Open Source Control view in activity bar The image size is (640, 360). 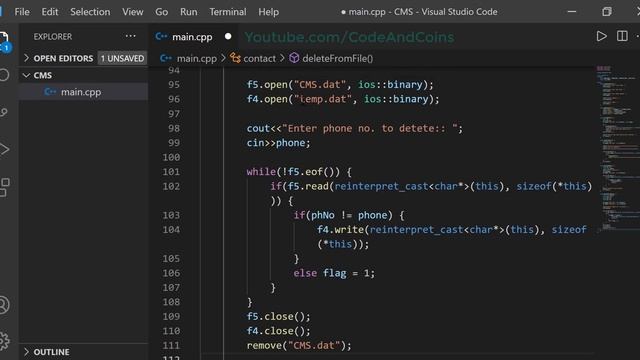(x=4, y=112)
